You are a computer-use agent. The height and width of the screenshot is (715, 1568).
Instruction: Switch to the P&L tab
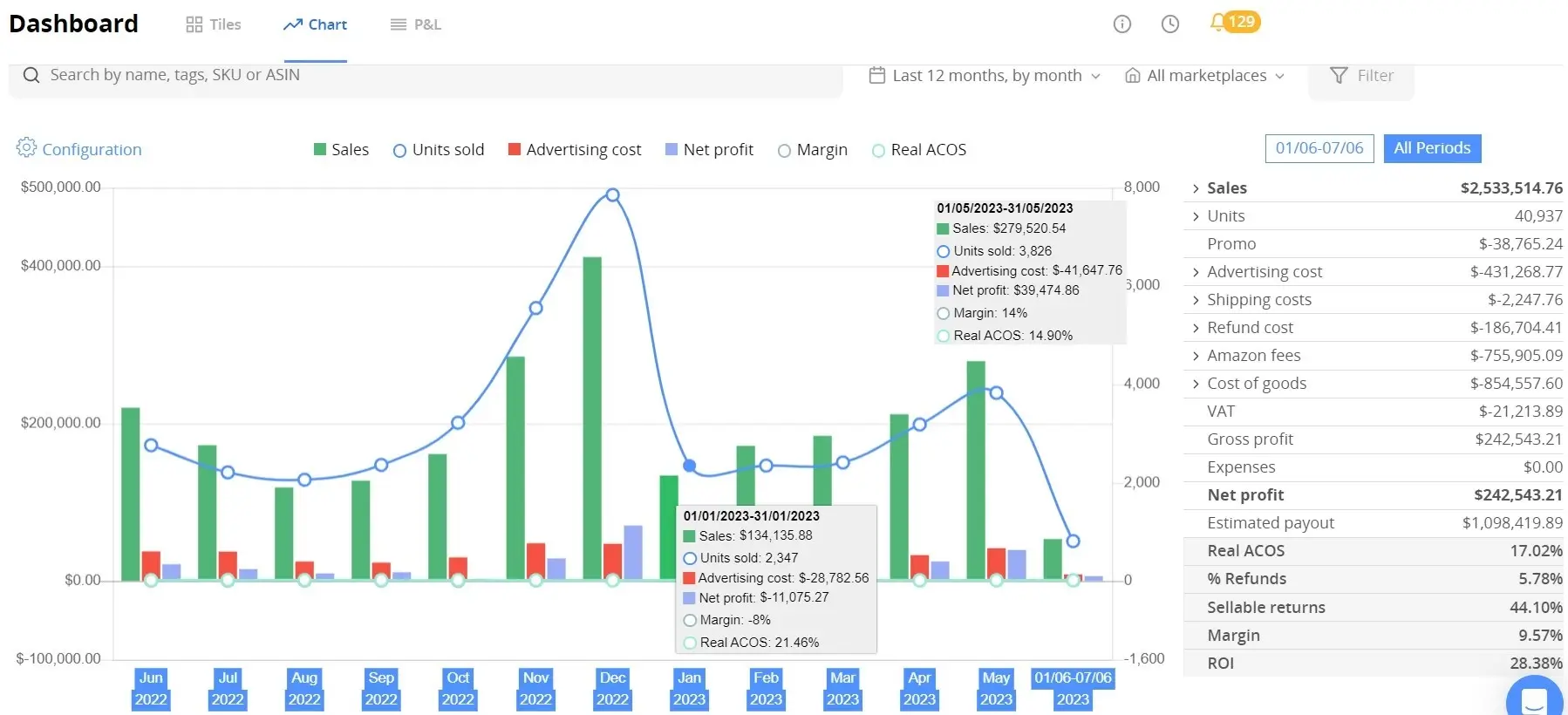pos(415,24)
